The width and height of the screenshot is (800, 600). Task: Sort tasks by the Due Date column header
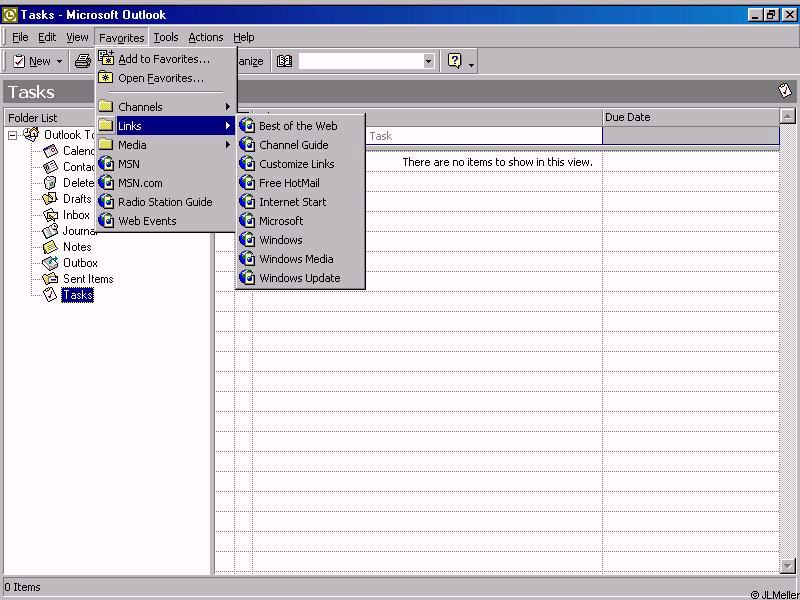[689, 117]
